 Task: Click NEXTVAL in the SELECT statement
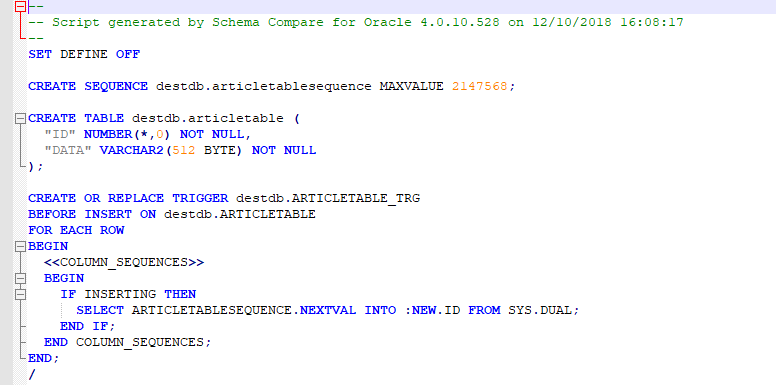click(328, 310)
